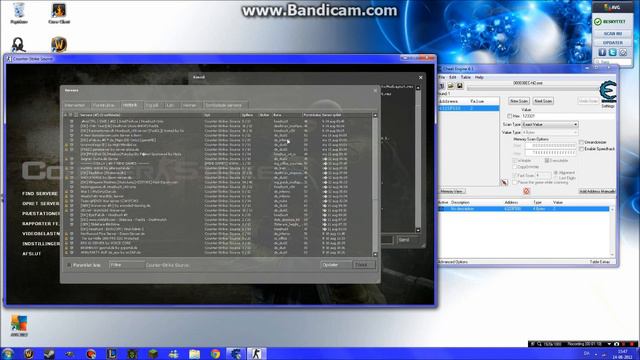
Task: Open the Value Type dropdown
Action: (550, 133)
